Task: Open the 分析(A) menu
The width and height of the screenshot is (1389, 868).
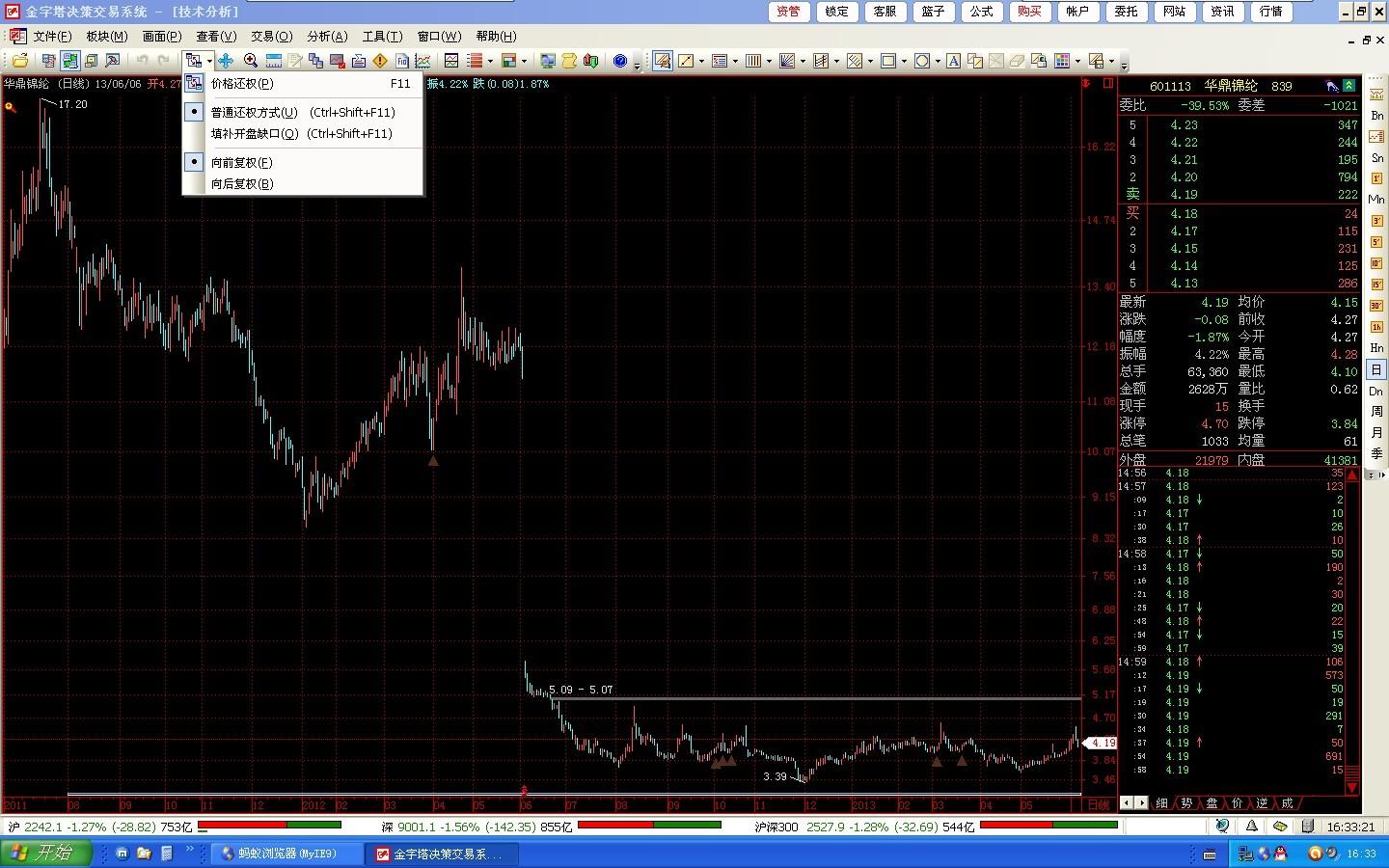Action: pos(327,37)
